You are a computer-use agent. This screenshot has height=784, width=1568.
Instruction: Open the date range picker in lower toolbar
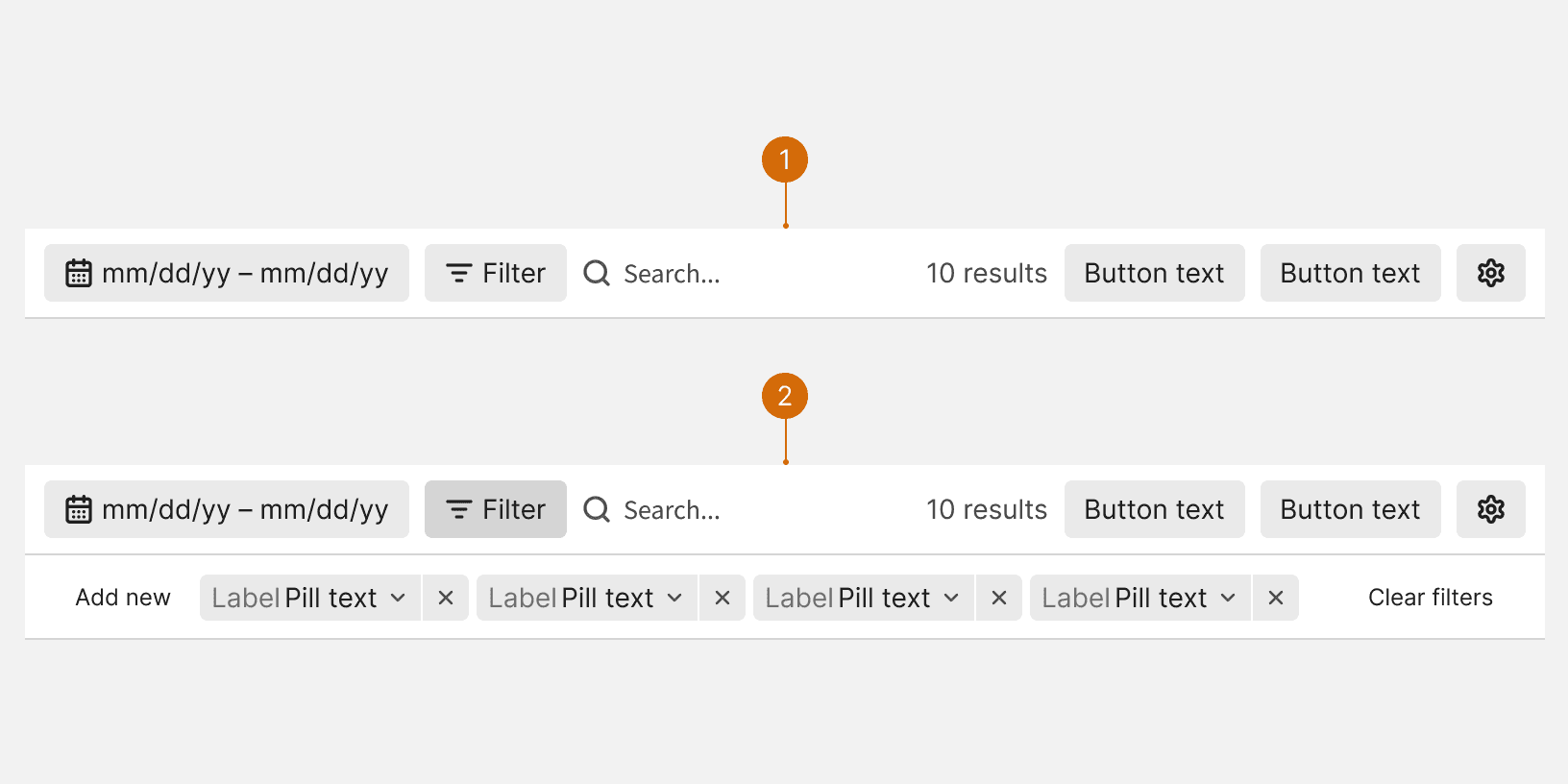coord(227,509)
